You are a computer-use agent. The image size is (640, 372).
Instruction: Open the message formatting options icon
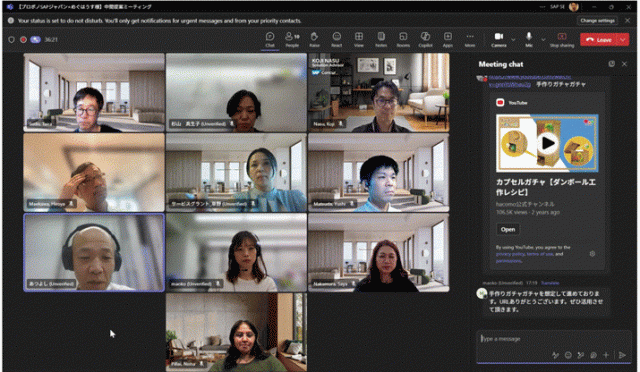click(x=555, y=355)
